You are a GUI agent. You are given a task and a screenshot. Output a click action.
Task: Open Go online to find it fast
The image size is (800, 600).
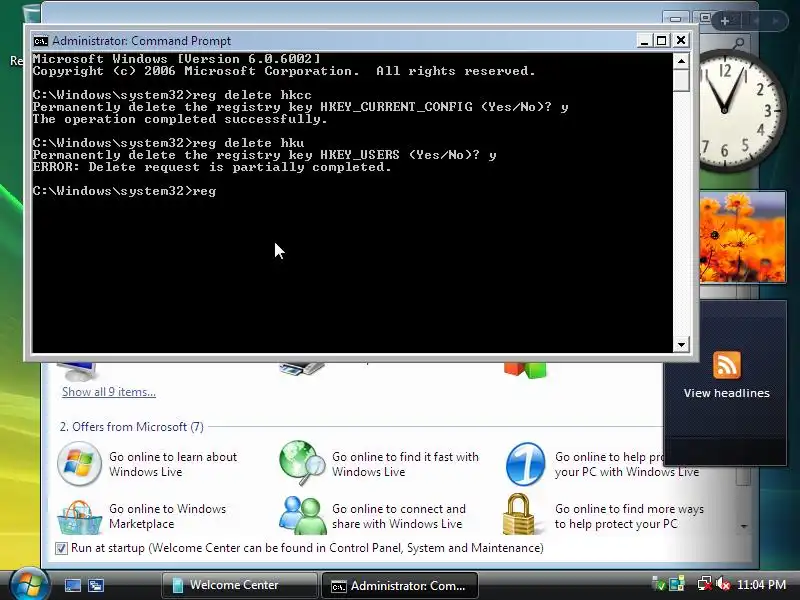pyautogui.click(x=405, y=464)
